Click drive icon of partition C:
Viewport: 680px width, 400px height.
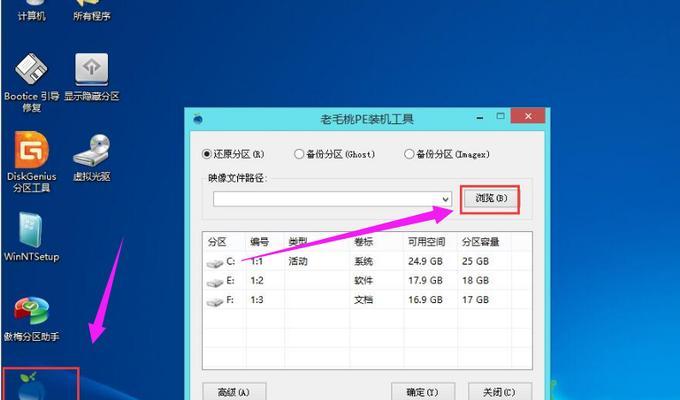[x=215, y=263]
